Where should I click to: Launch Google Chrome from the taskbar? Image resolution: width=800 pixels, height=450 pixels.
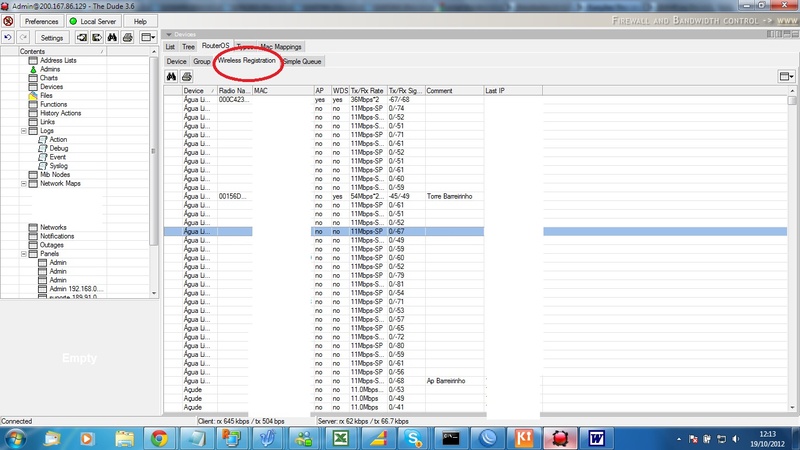[159, 438]
